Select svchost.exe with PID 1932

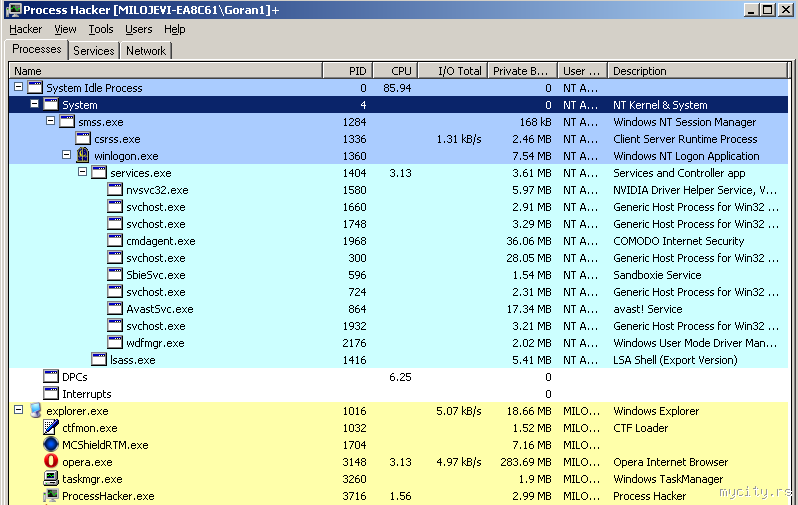pyautogui.click(x=398, y=326)
